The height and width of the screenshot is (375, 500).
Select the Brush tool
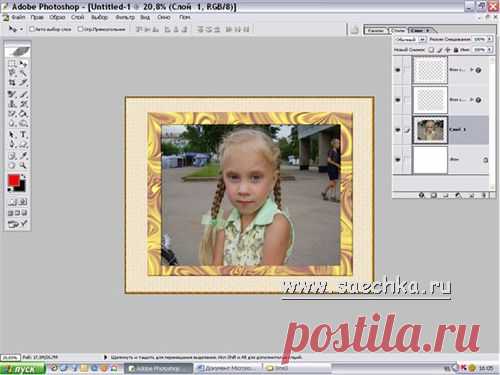point(23,94)
